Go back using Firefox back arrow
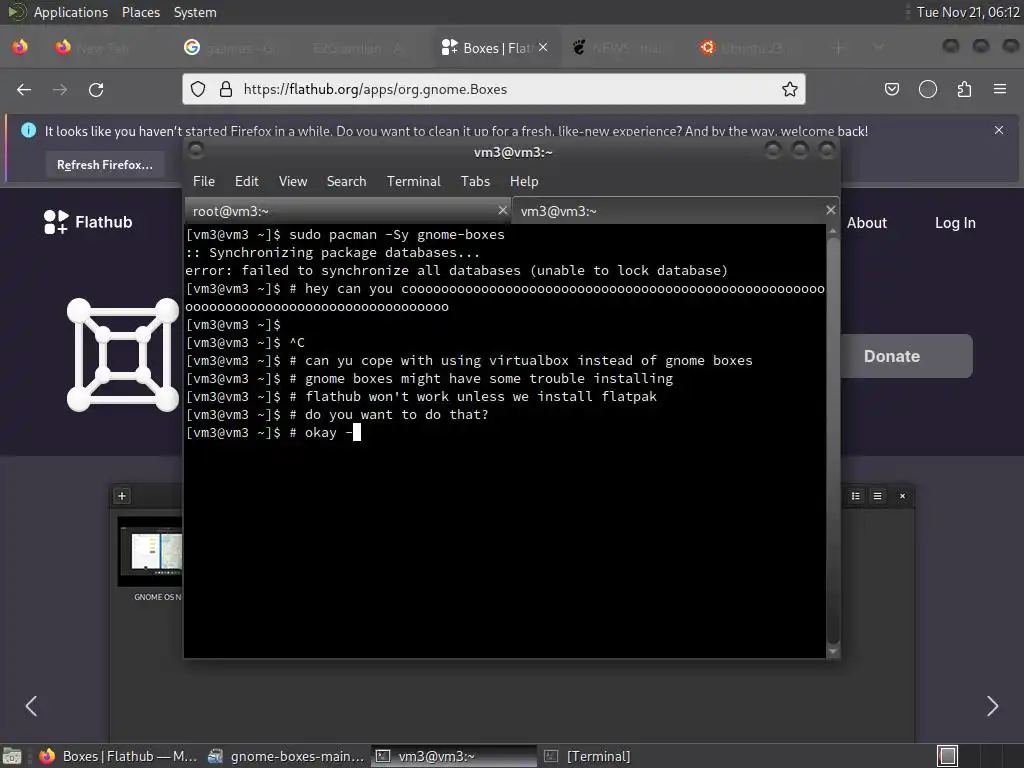This screenshot has height=768, width=1024. 24,89
